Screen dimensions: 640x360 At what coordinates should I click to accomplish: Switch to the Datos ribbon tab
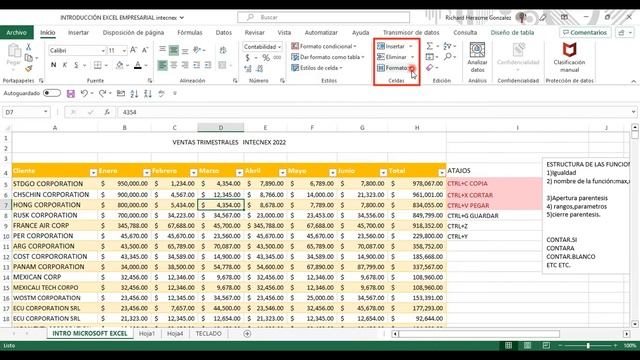[224, 33]
